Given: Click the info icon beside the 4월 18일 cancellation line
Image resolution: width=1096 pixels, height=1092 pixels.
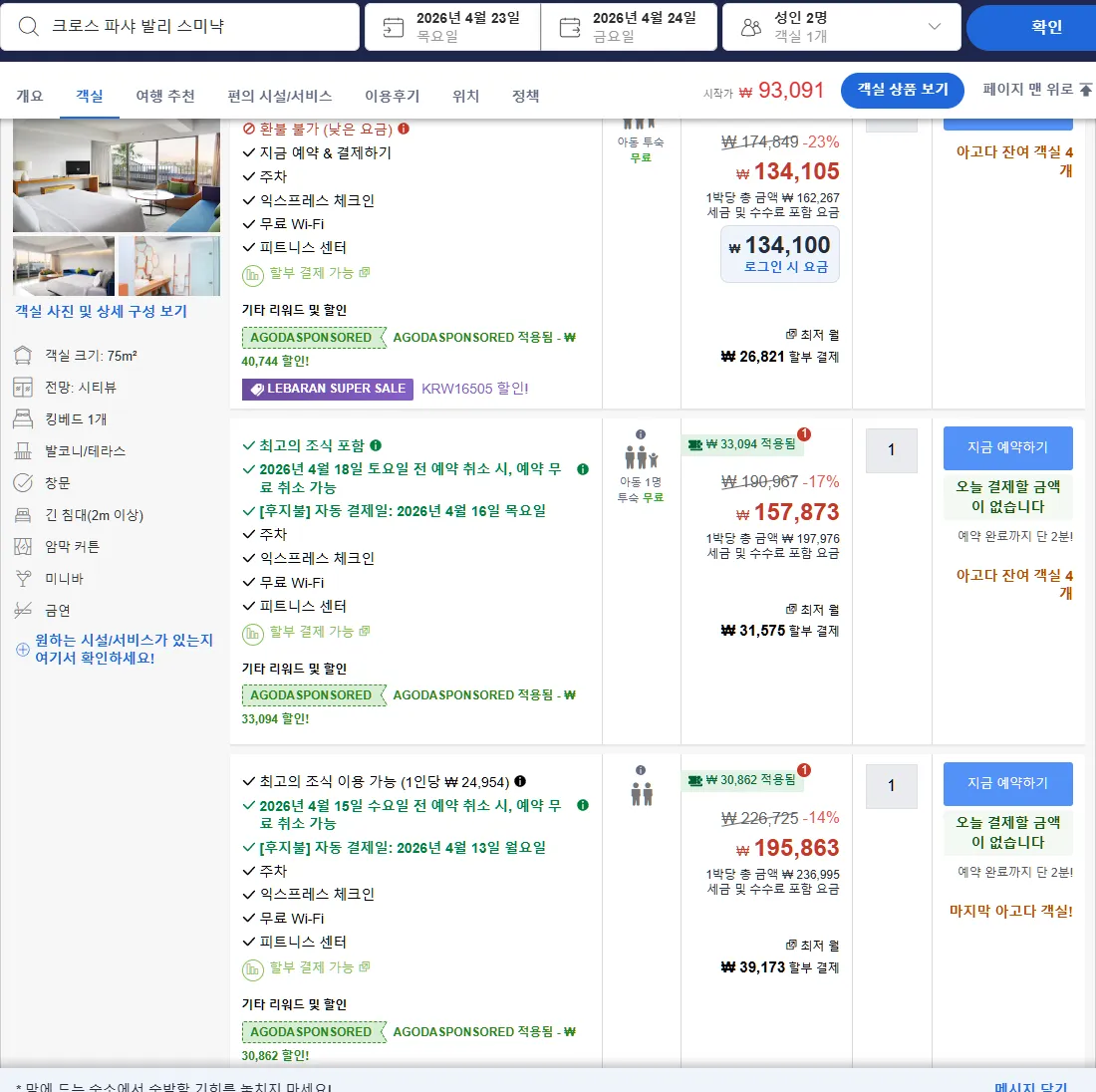Looking at the screenshot, I should [583, 469].
